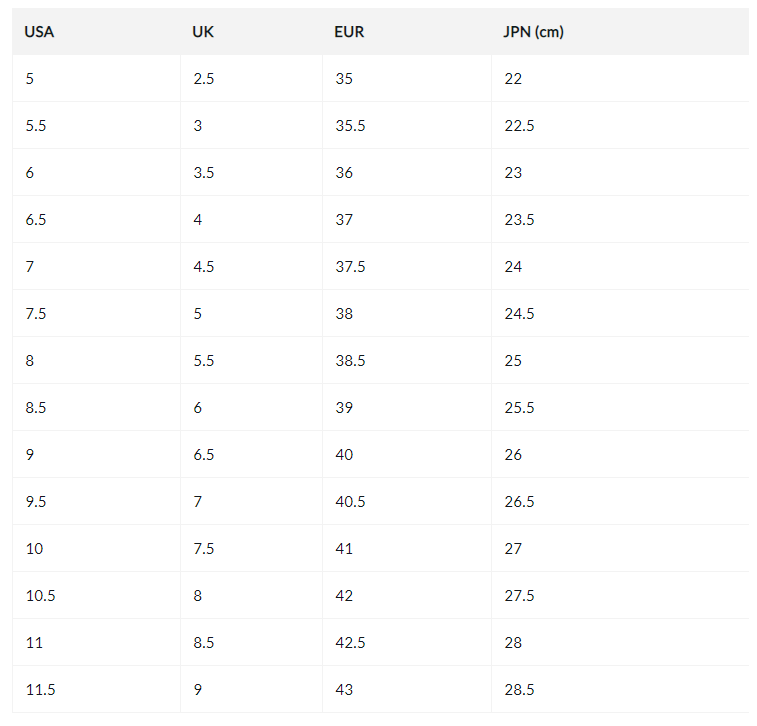Click the EUR column header
Viewport: 757px width, 726px height.
point(349,32)
